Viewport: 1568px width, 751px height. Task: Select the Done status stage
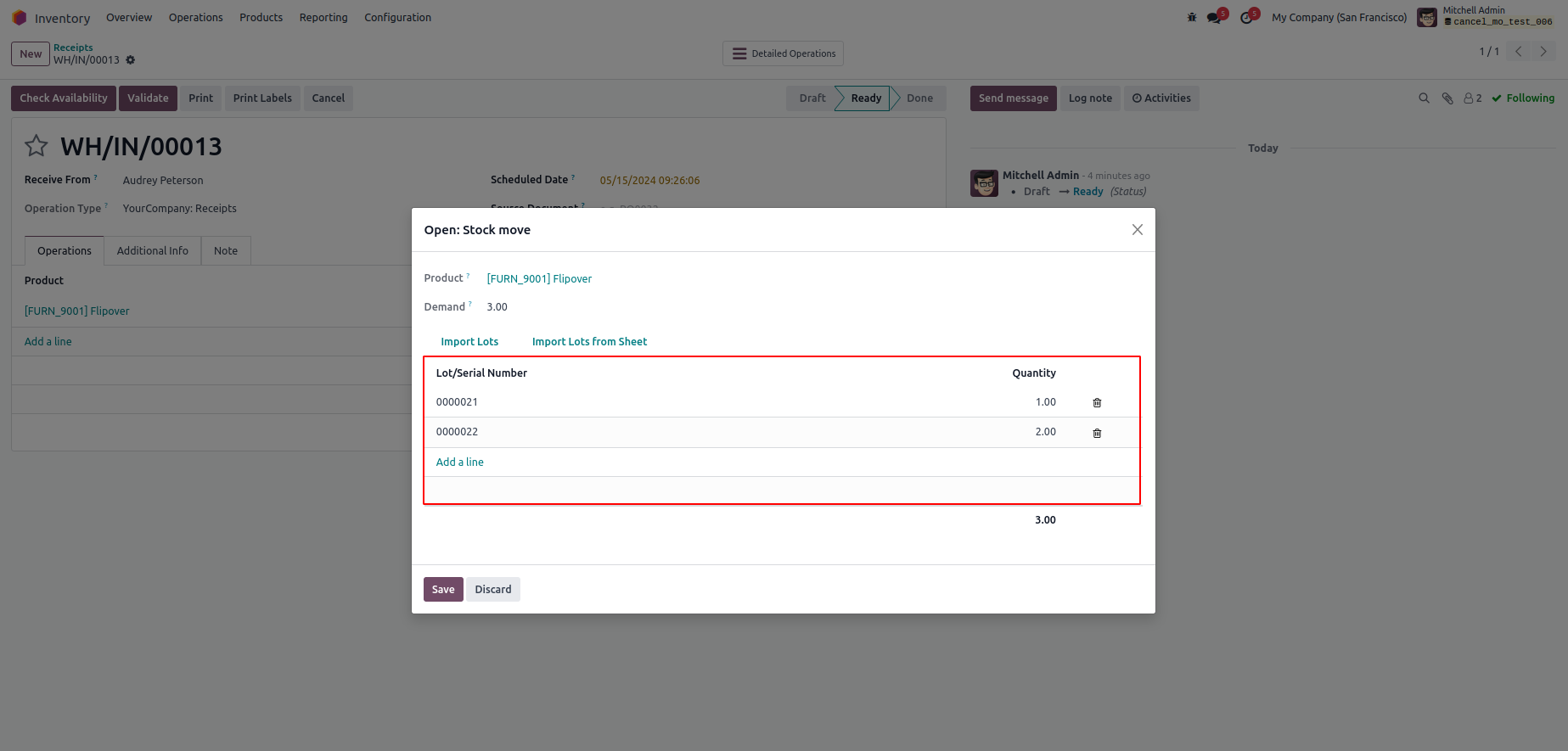coord(919,98)
